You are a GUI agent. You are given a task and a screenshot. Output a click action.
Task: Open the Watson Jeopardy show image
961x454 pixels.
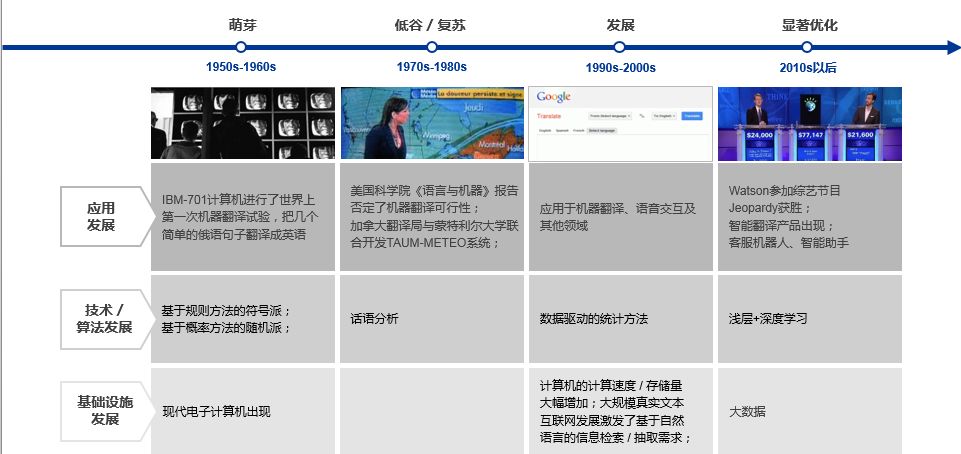810,124
